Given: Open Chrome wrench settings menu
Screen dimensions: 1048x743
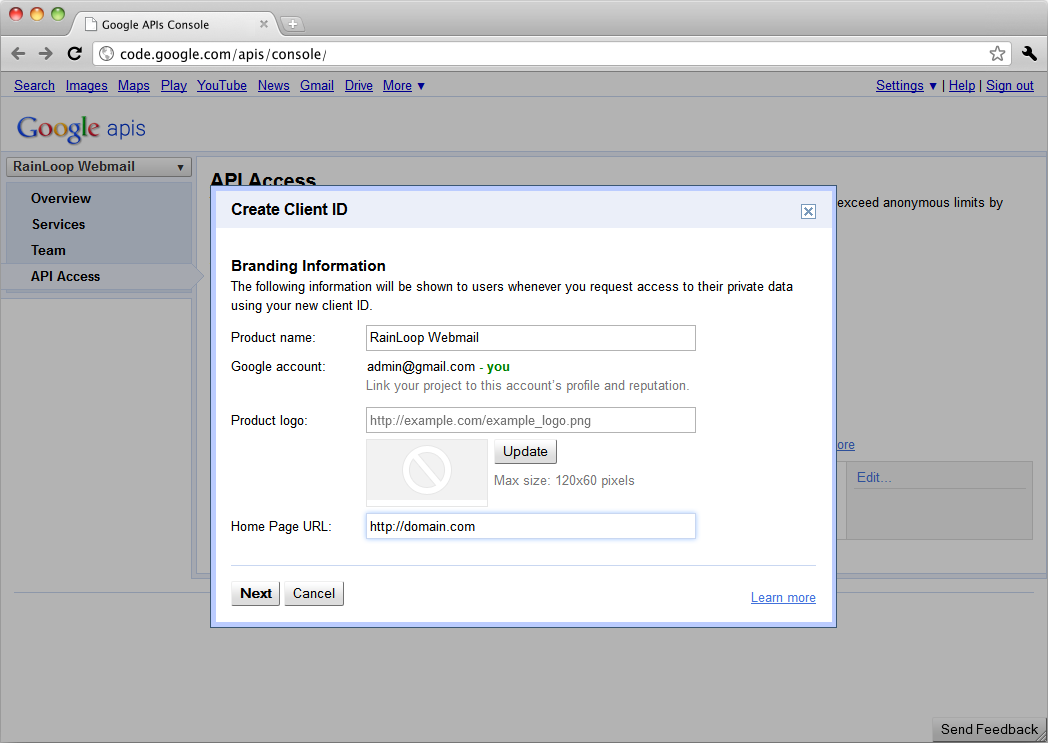Looking at the screenshot, I should click(1029, 54).
